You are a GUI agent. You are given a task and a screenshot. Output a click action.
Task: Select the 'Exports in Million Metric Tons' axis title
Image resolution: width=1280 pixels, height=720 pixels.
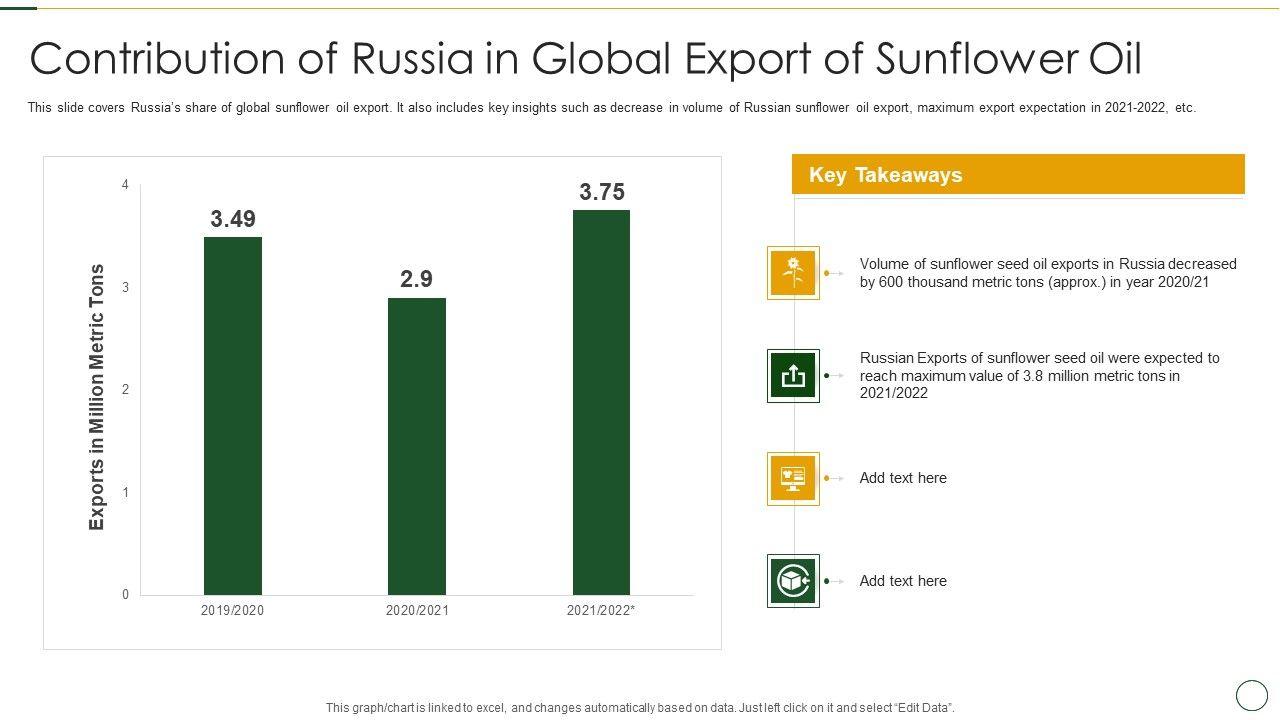click(97, 397)
